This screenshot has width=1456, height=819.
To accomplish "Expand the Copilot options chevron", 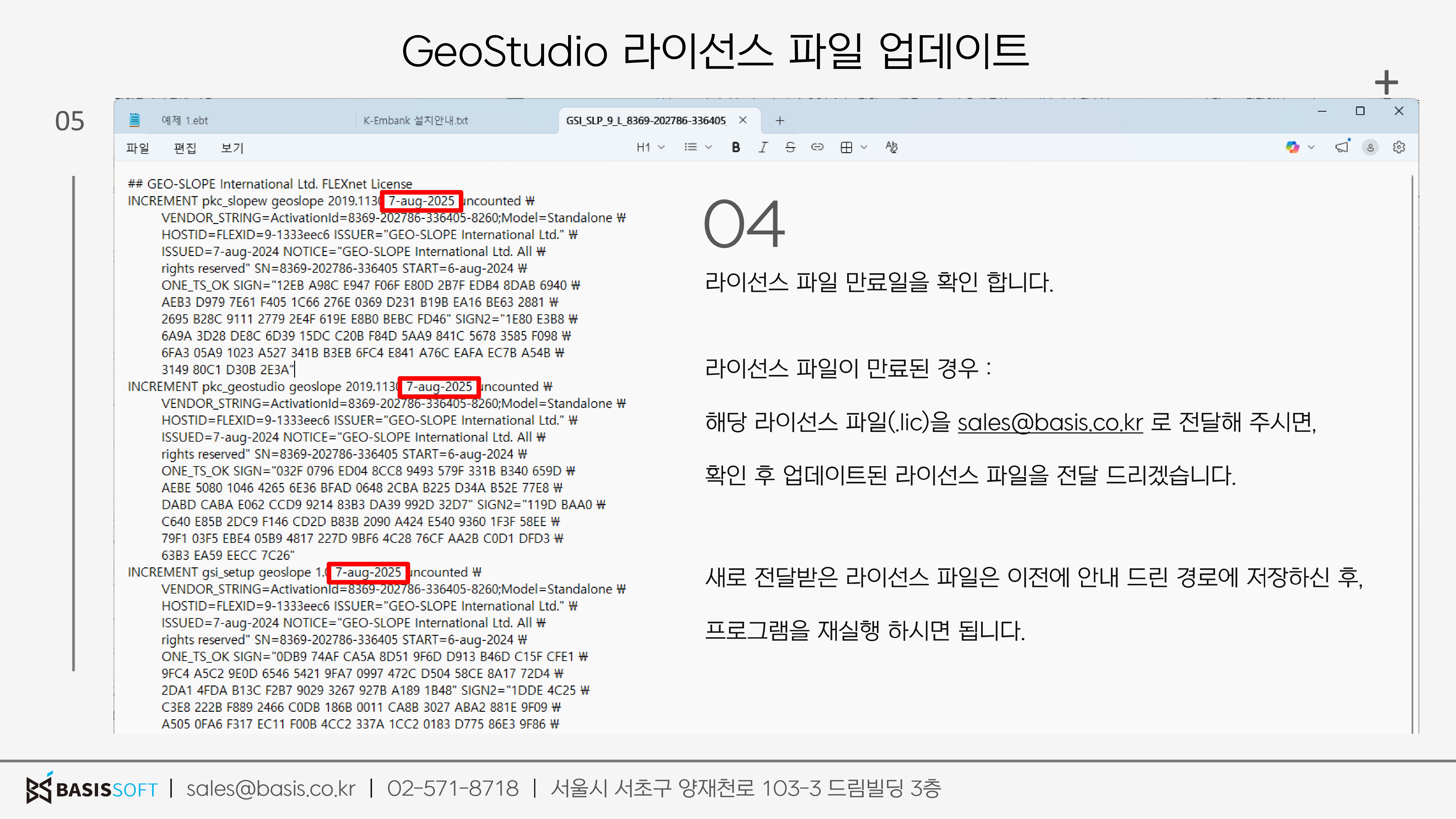I will click(1311, 148).
